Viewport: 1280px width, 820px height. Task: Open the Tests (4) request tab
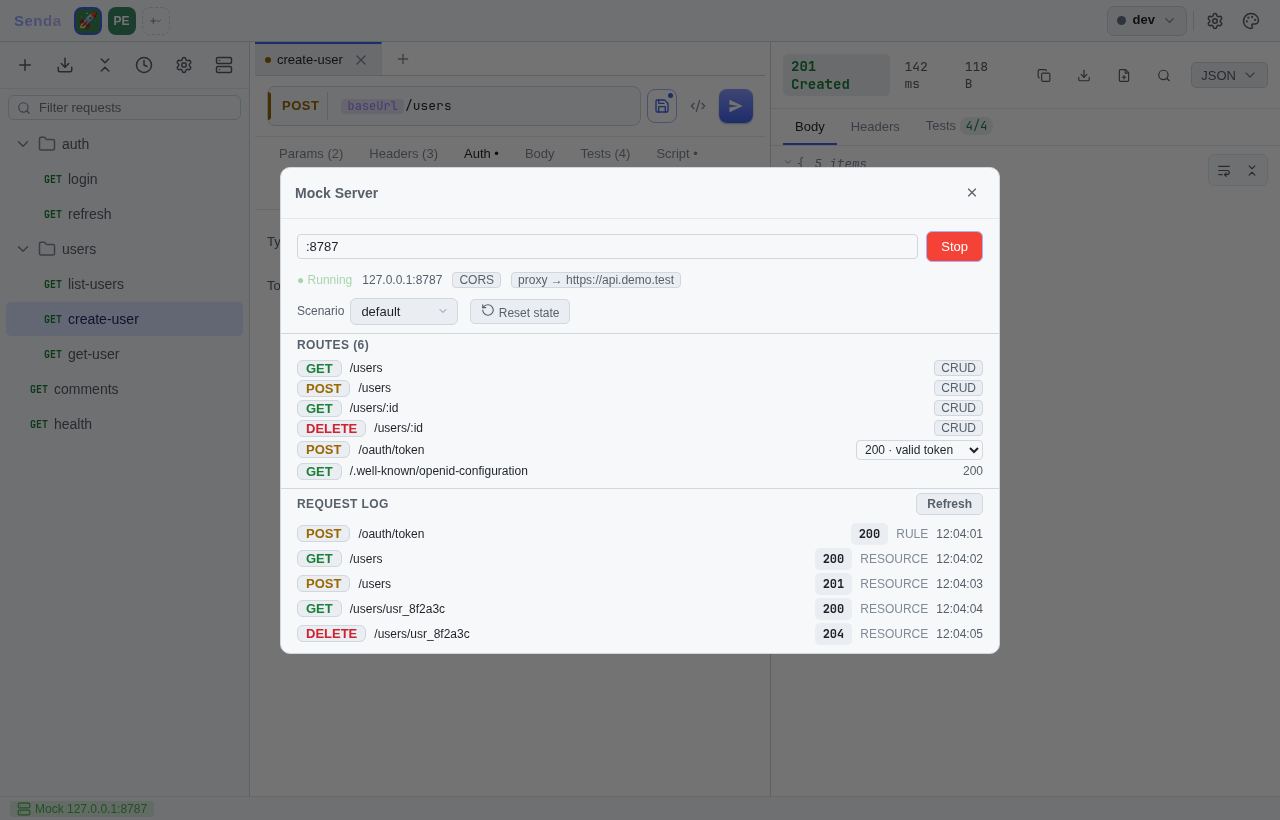click(x=605, y=153)
